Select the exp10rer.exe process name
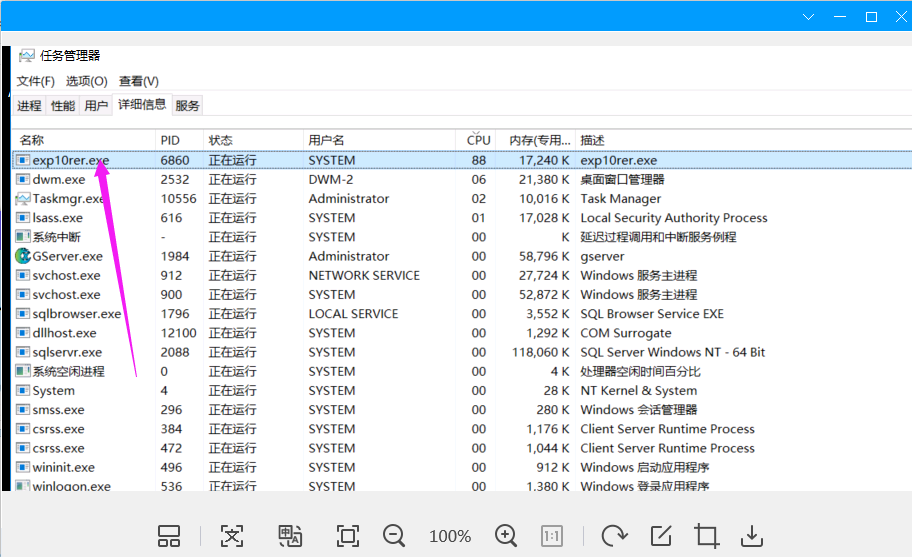Screen dimensions: 912x557 pos(70,160)
